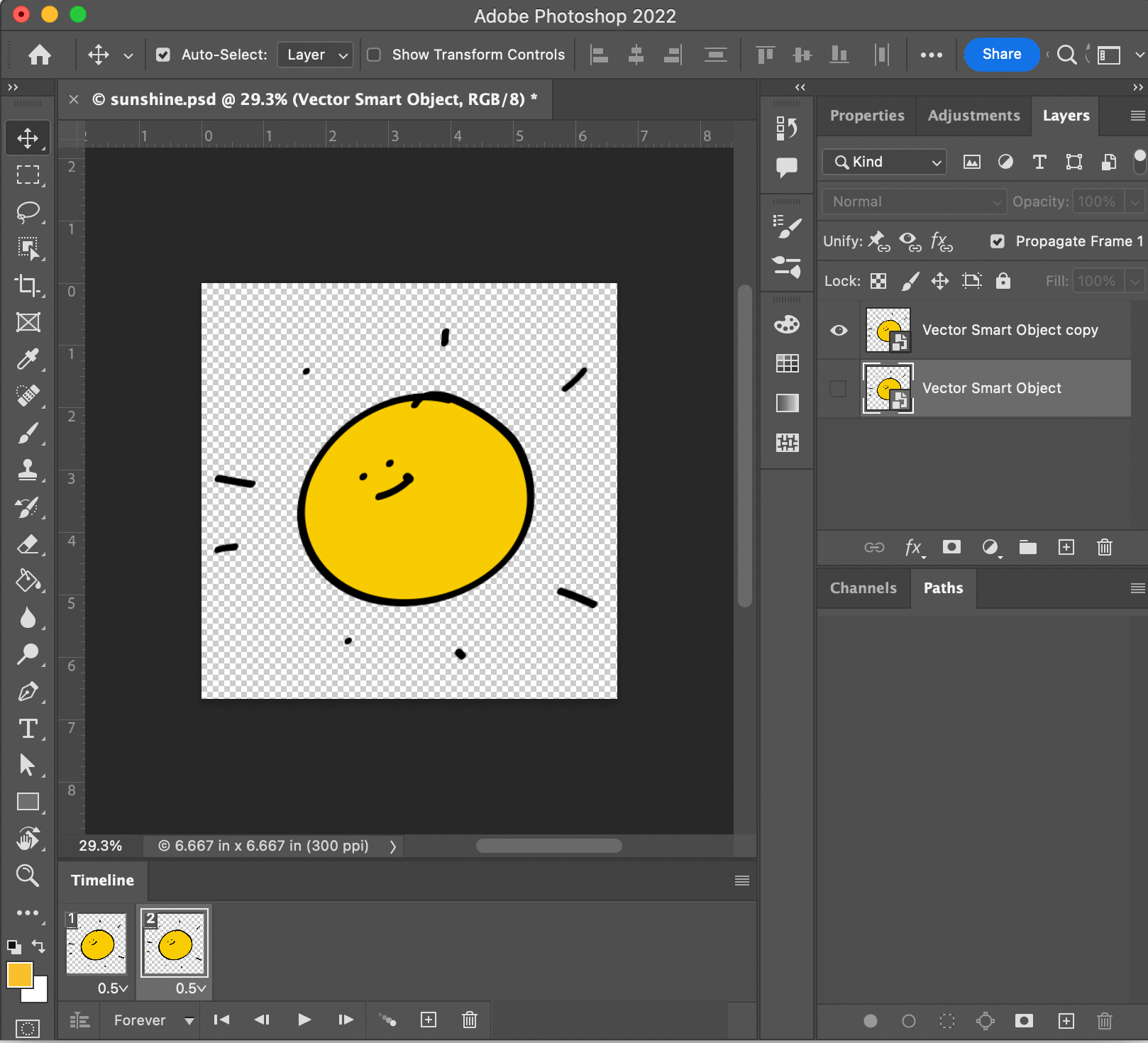Click the Share button
Screen dimensions: 1148x1043
(x=1001, y=55)
